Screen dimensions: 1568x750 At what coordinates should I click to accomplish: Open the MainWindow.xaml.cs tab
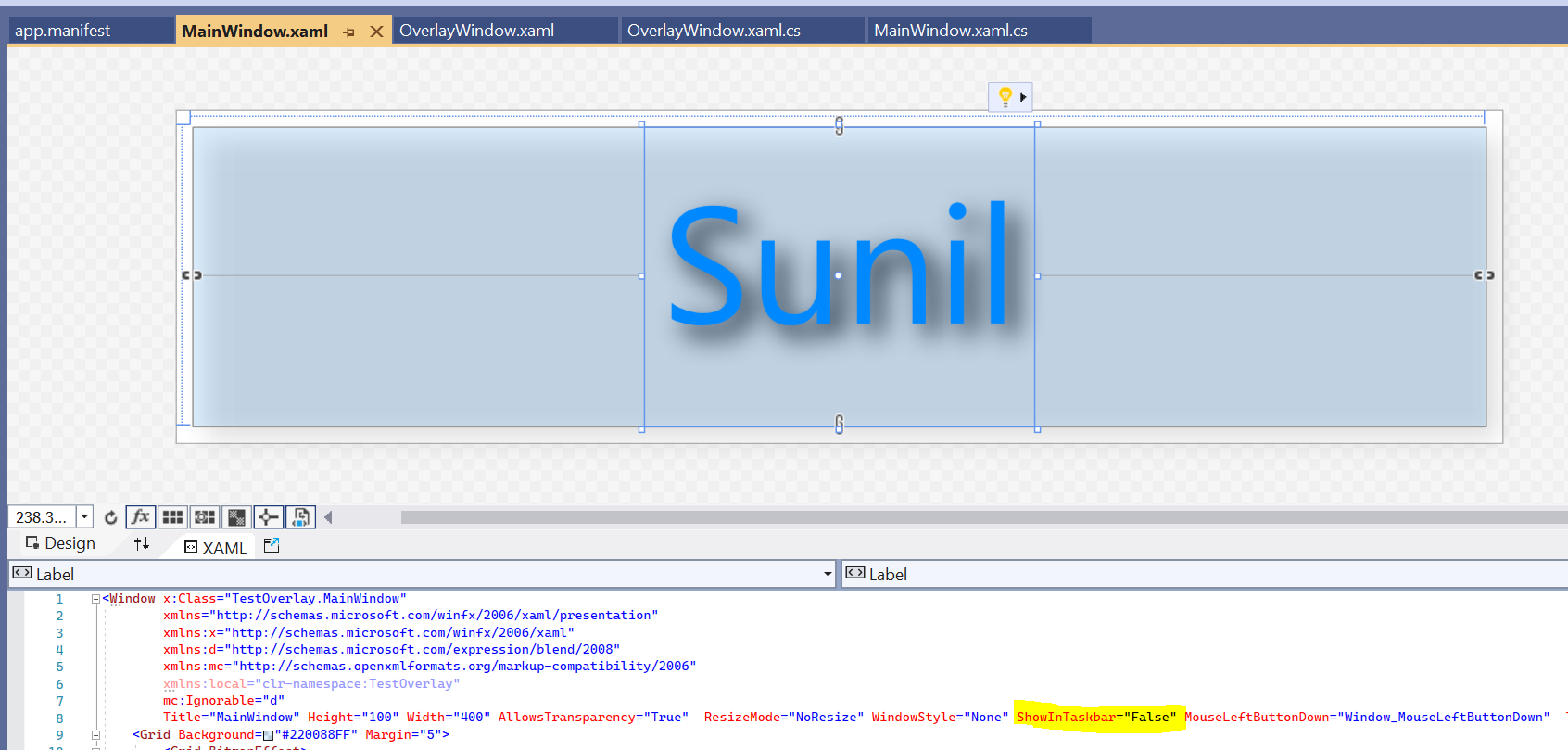980,31
